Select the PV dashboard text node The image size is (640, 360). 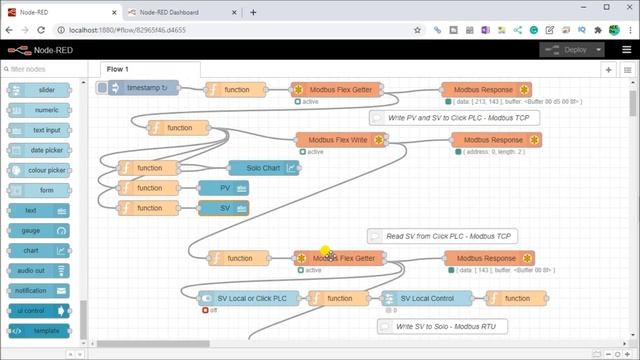point(223,188)
